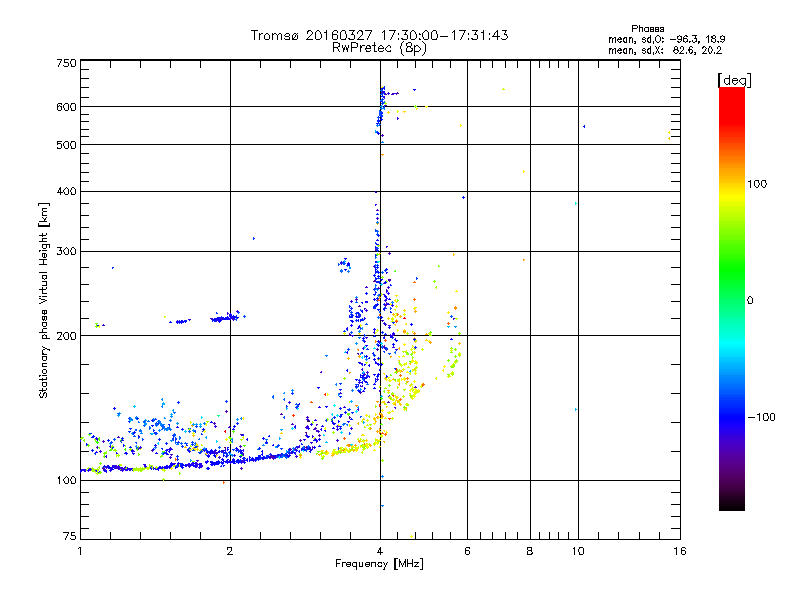Click the black bottom of the phase colorbar

(x=732, y=503)
